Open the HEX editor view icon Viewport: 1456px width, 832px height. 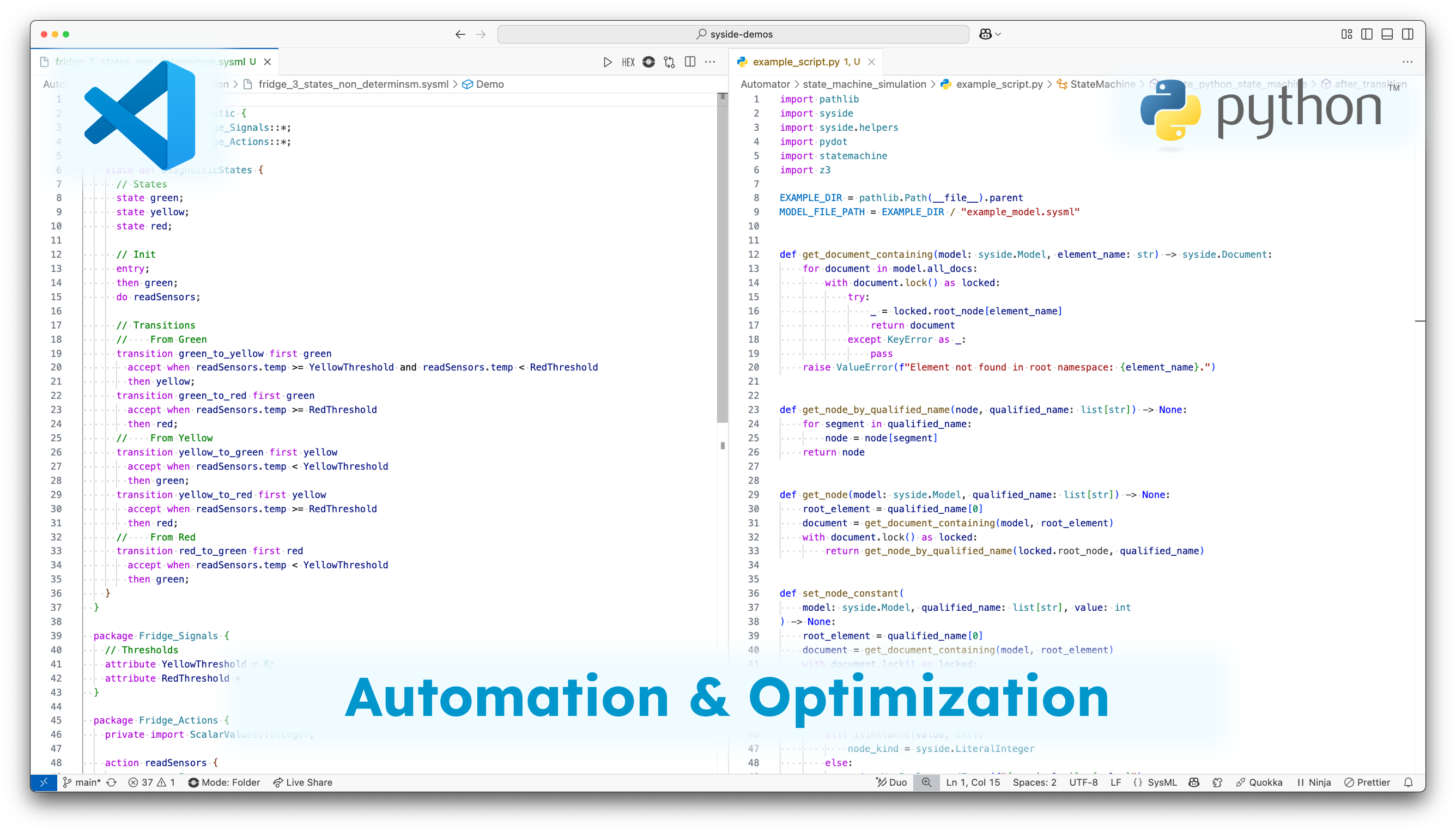[628, 62]
